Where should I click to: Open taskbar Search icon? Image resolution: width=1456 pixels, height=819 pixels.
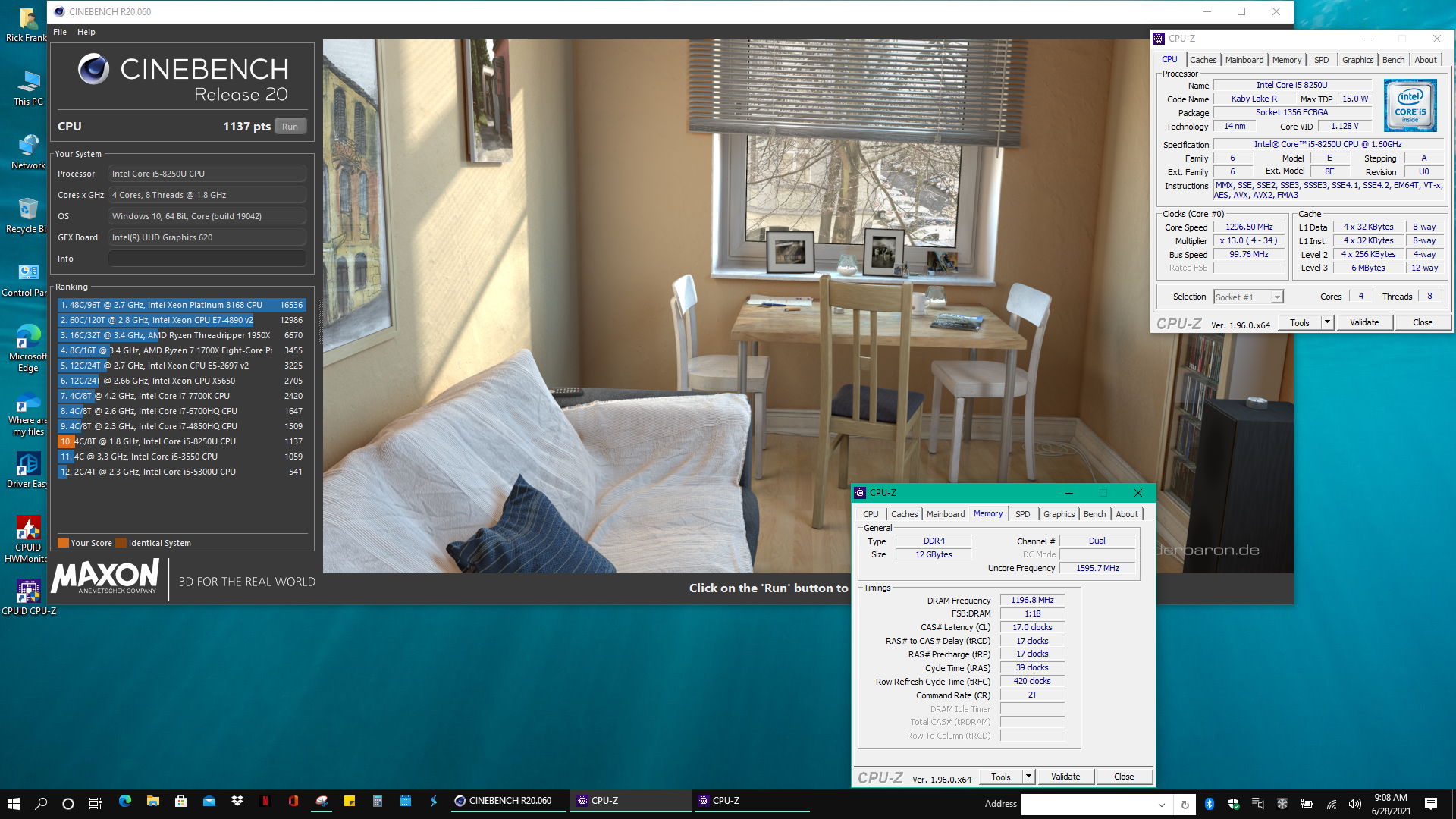pyautogui.click(x=42, y=803)
